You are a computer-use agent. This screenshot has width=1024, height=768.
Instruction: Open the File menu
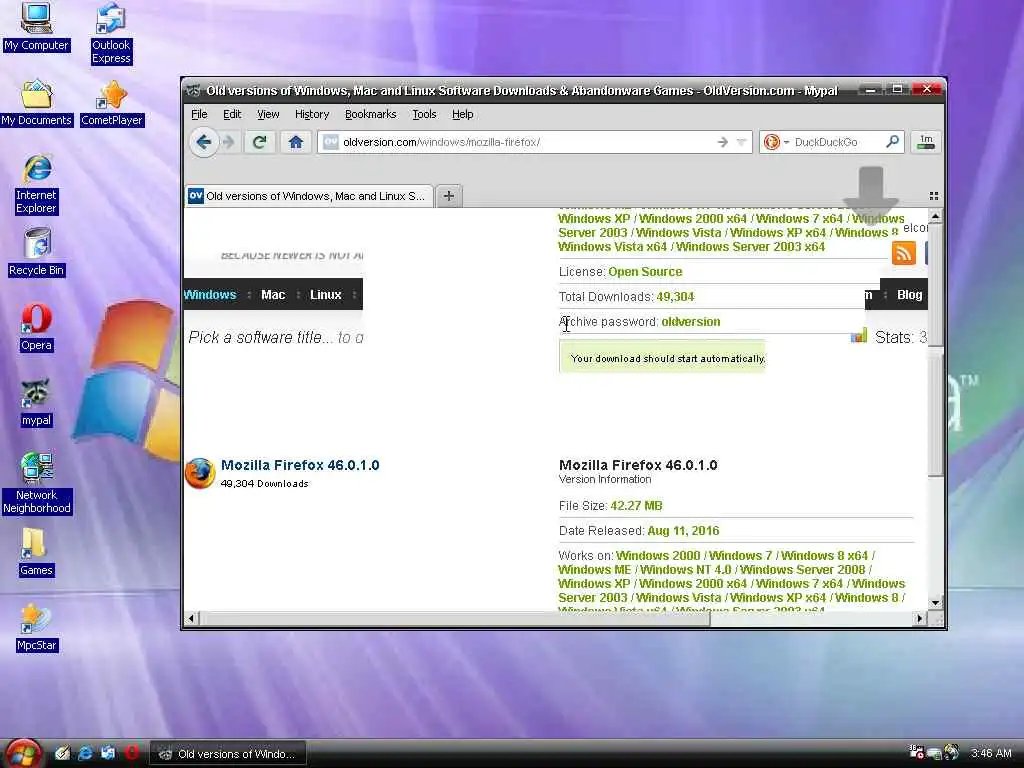click(199, 114)
